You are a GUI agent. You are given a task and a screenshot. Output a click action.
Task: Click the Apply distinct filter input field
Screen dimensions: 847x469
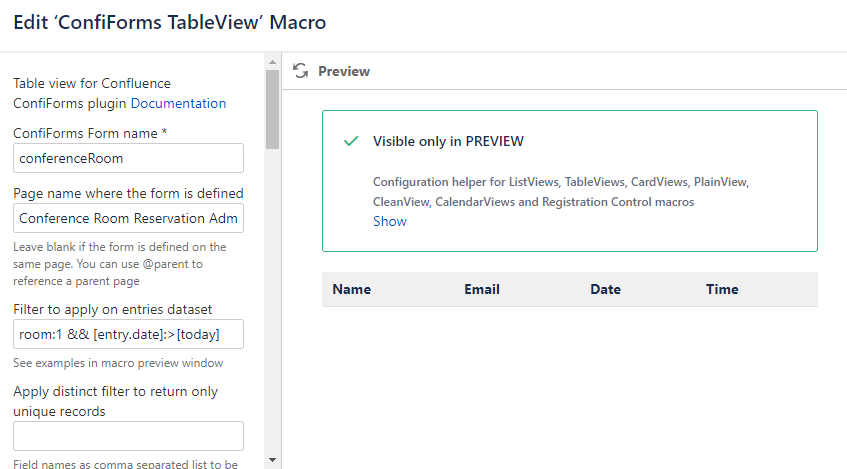click(x=129, y=436)
